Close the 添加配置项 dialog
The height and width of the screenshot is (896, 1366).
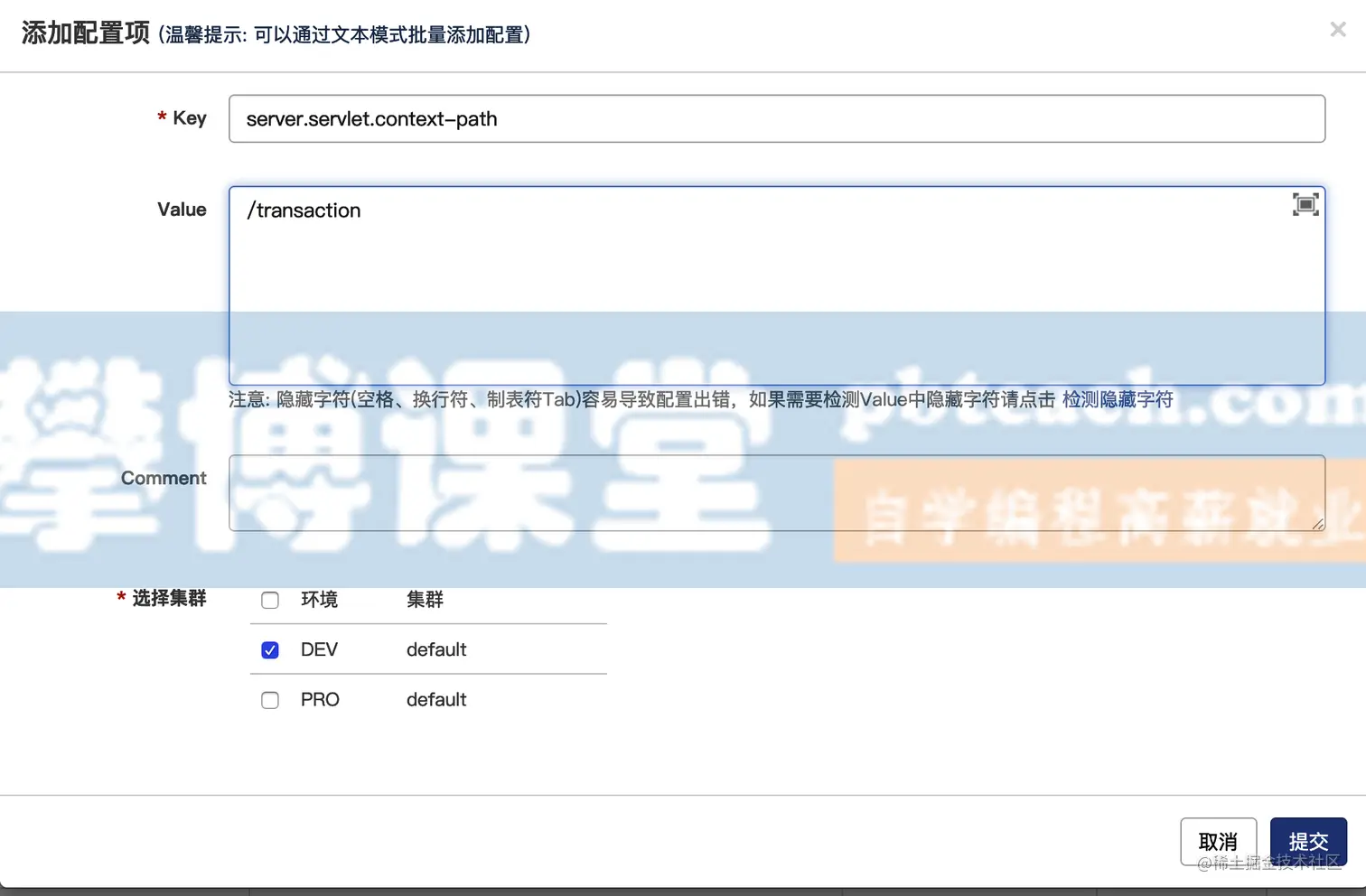click(1337, 29)
